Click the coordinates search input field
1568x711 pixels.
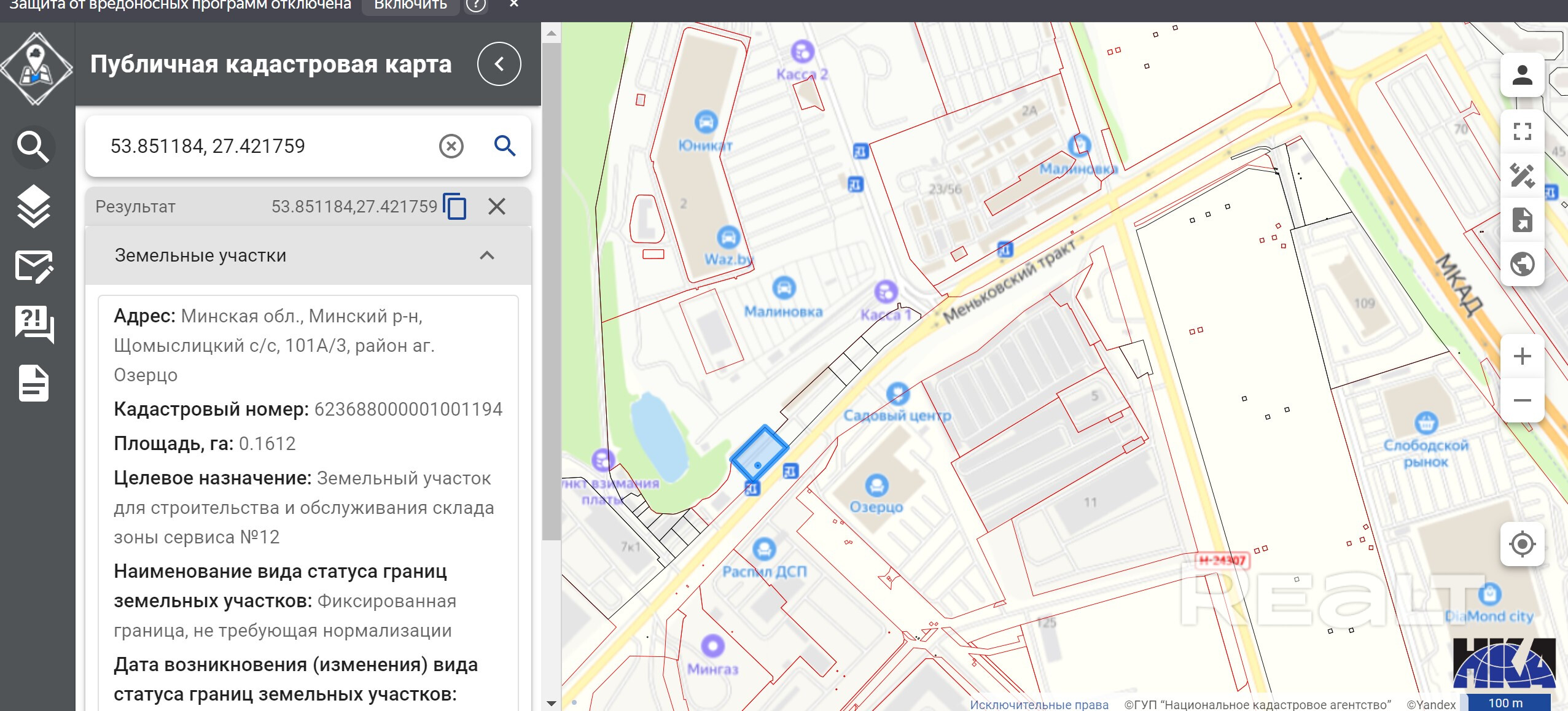pyautogui.click(x=264, y=146)
